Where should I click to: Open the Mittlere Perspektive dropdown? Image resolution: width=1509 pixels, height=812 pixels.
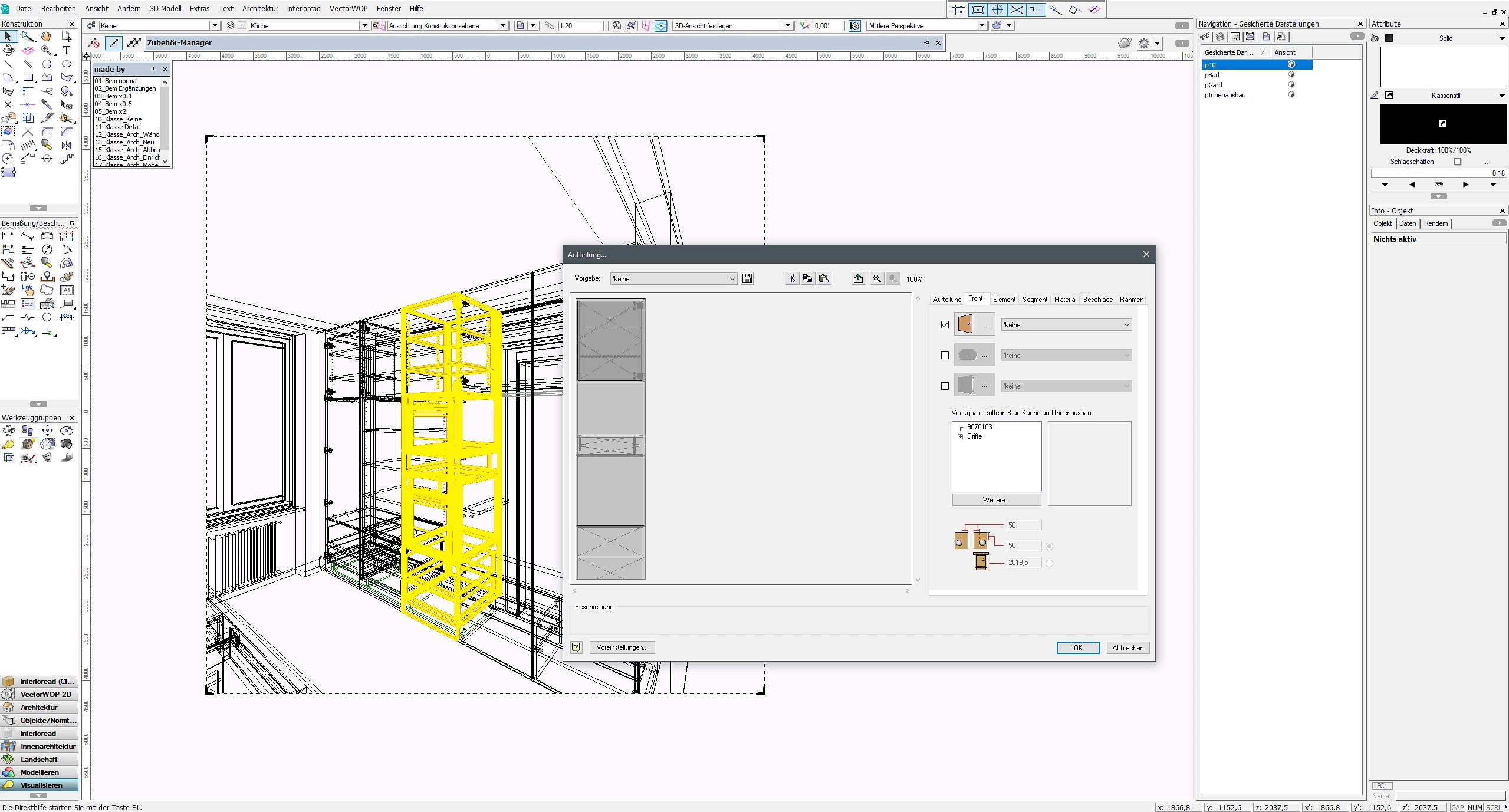point(982,26)
